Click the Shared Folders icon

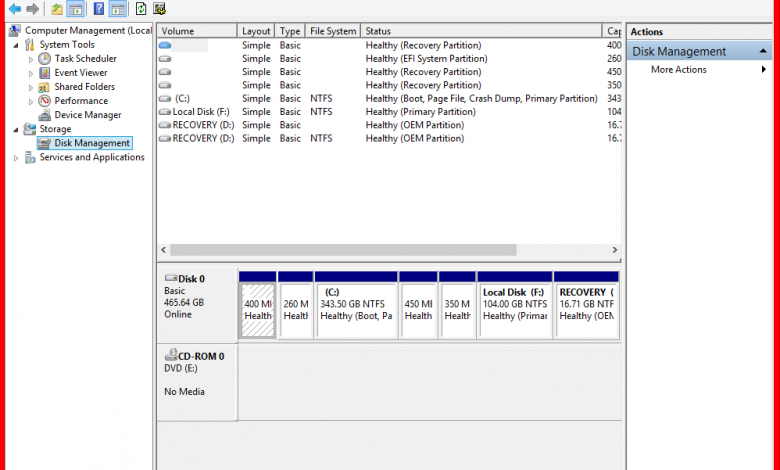44,87
